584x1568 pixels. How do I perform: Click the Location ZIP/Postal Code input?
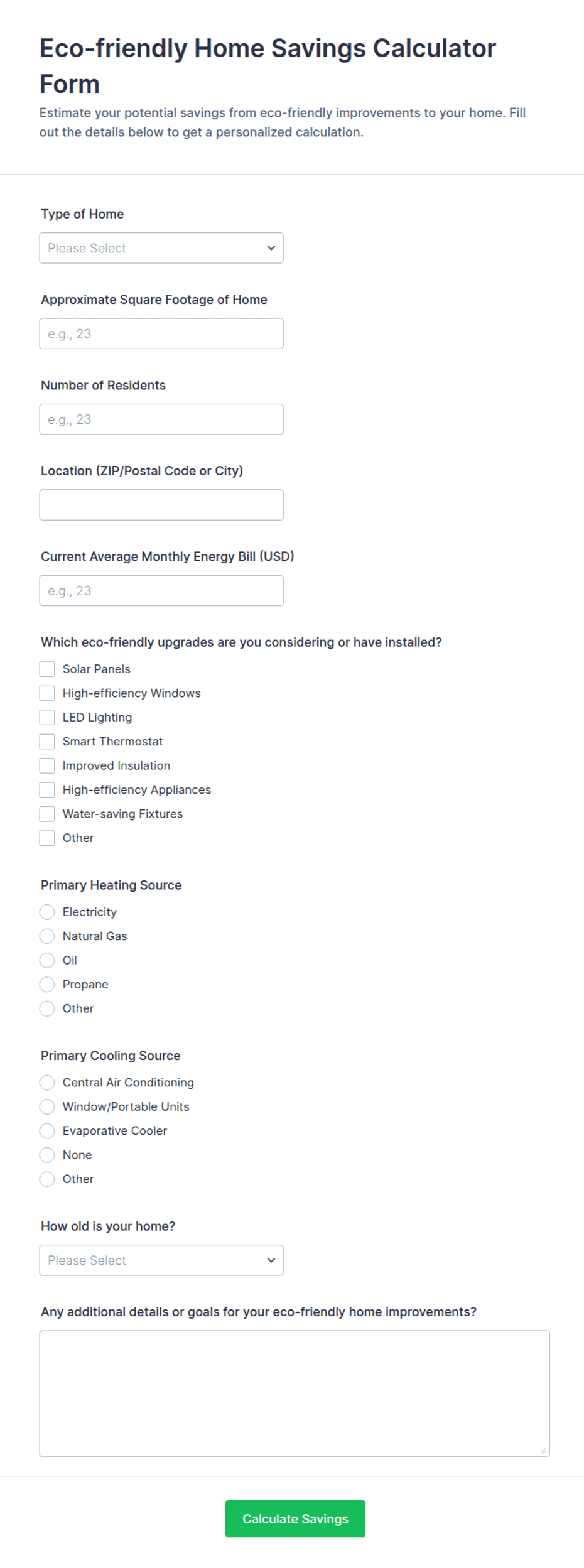(x=161, y=505)
